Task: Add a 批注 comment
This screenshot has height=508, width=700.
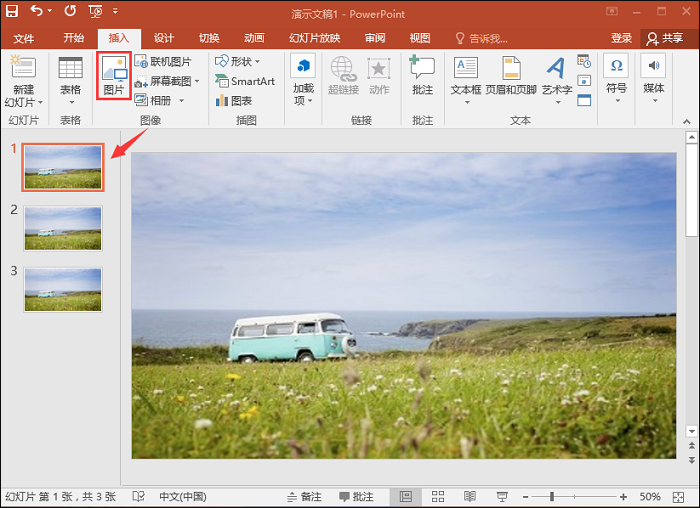Action: (x=422, y=75)
